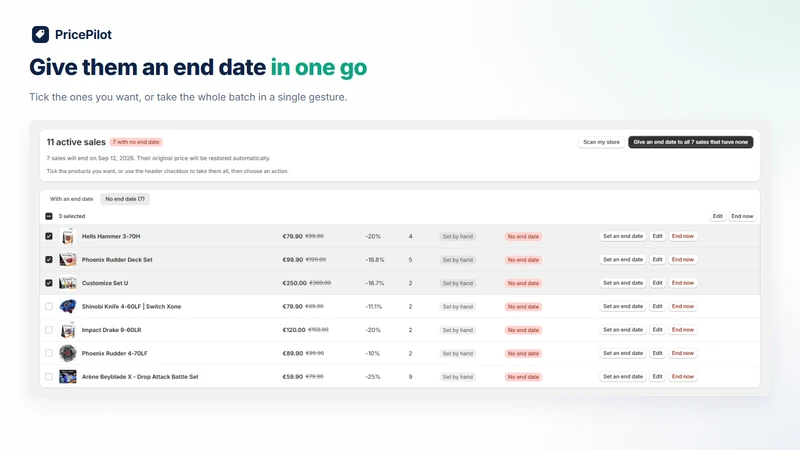Set an end date for Customize Set U
Viewport: 800px width, 450px height.
pos(623,283)
